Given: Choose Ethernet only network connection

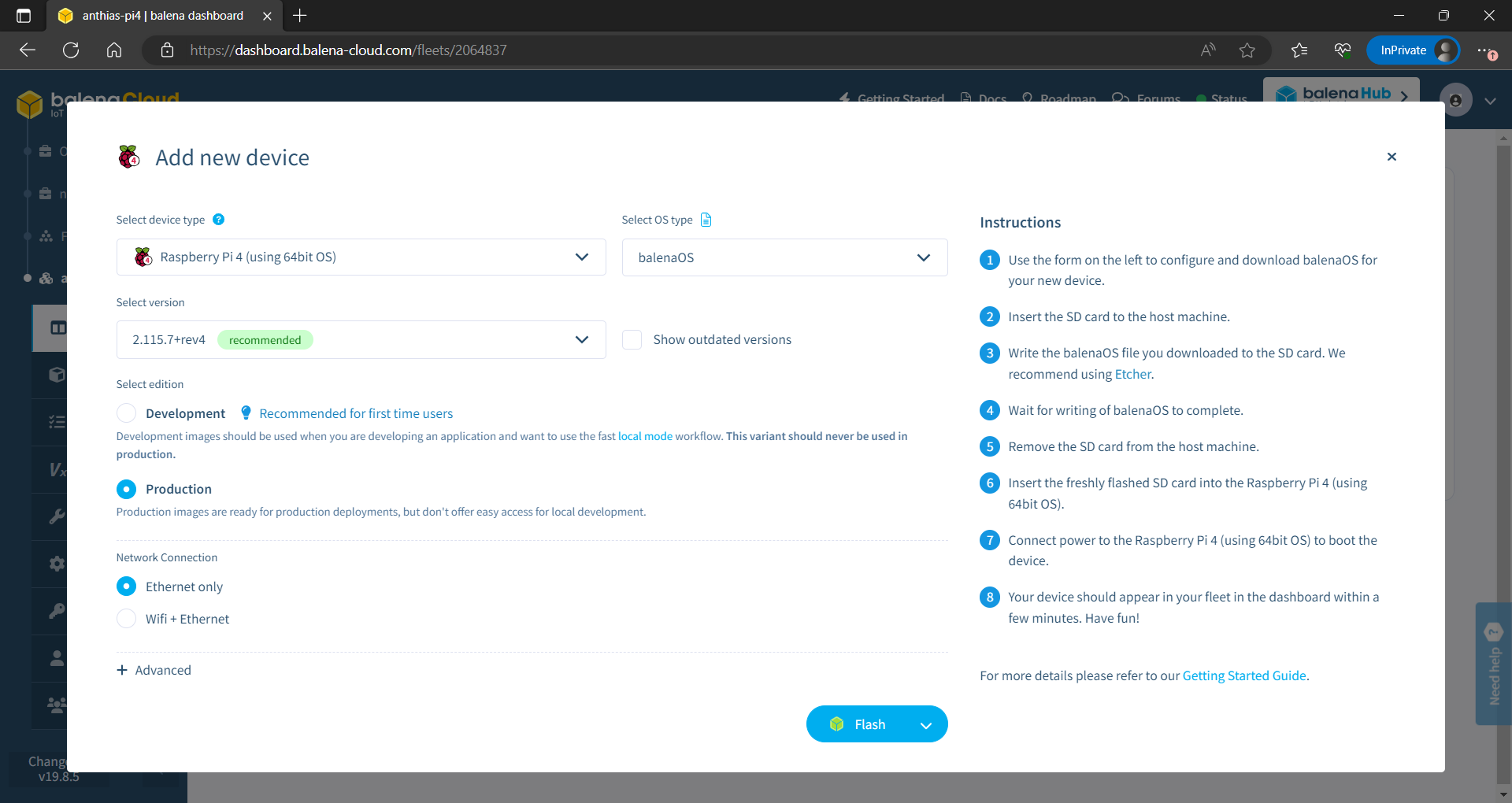Looking at the screenshot, I should [126, 587].
